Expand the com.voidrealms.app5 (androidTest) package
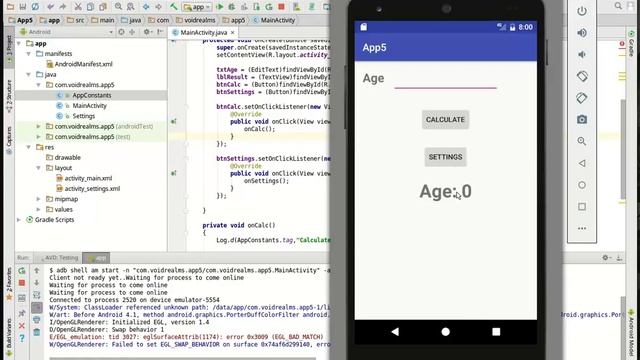 click(x=38, y=126)
